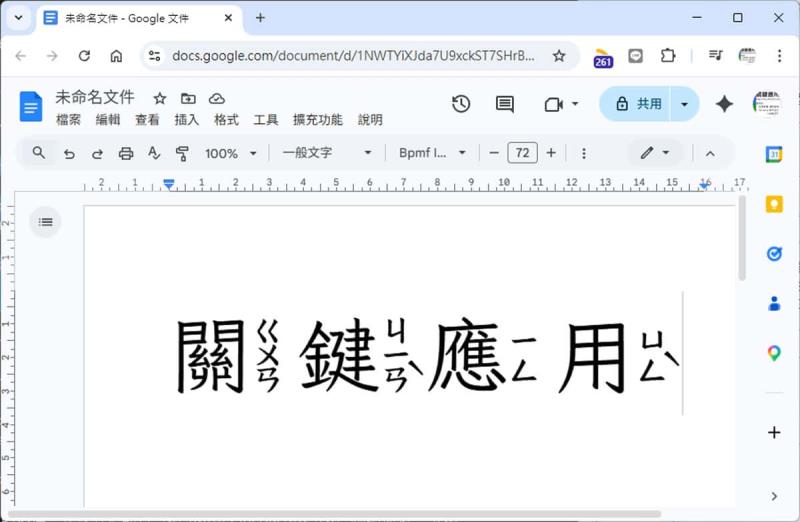Screen dimensions: 800x522
Task: Star the document 未命名文件
Action: (x=160, y=98)
